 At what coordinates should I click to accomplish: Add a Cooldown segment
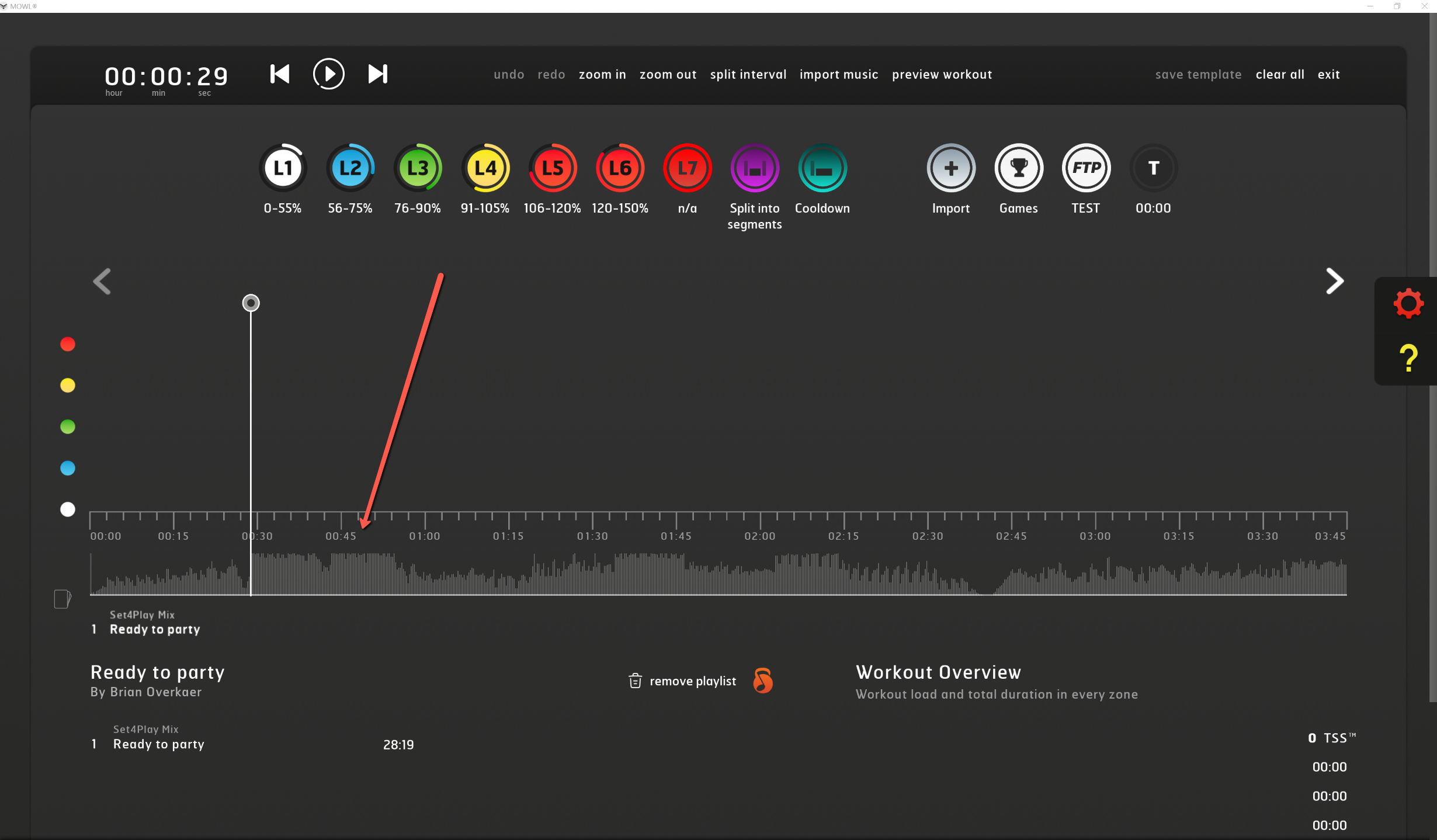[x=822, y=168]
